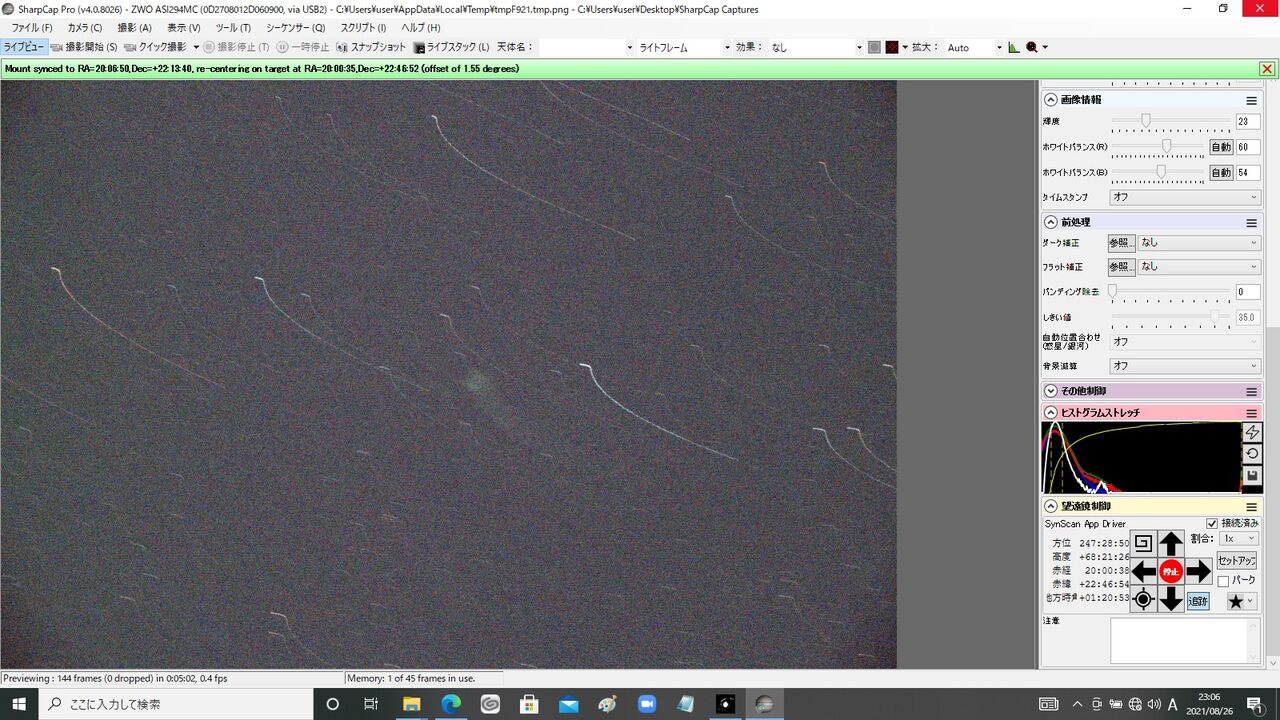Open the カメラ (C) menu
Viewport: 1280px width, 720px height.
click(x=84, y=28)
